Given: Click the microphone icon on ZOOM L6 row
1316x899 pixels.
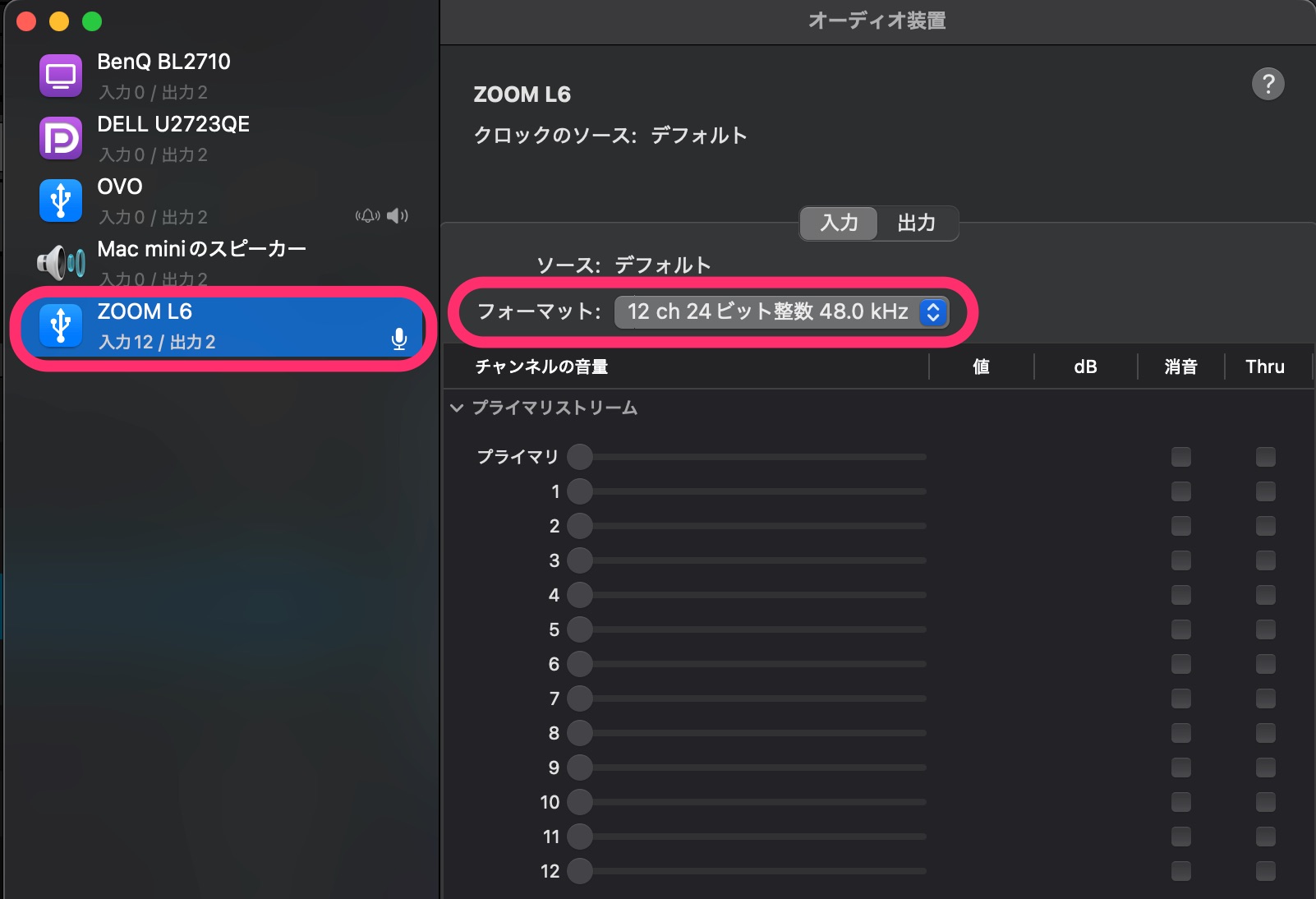Looking at the screenshot, I should tap(399, 339).
